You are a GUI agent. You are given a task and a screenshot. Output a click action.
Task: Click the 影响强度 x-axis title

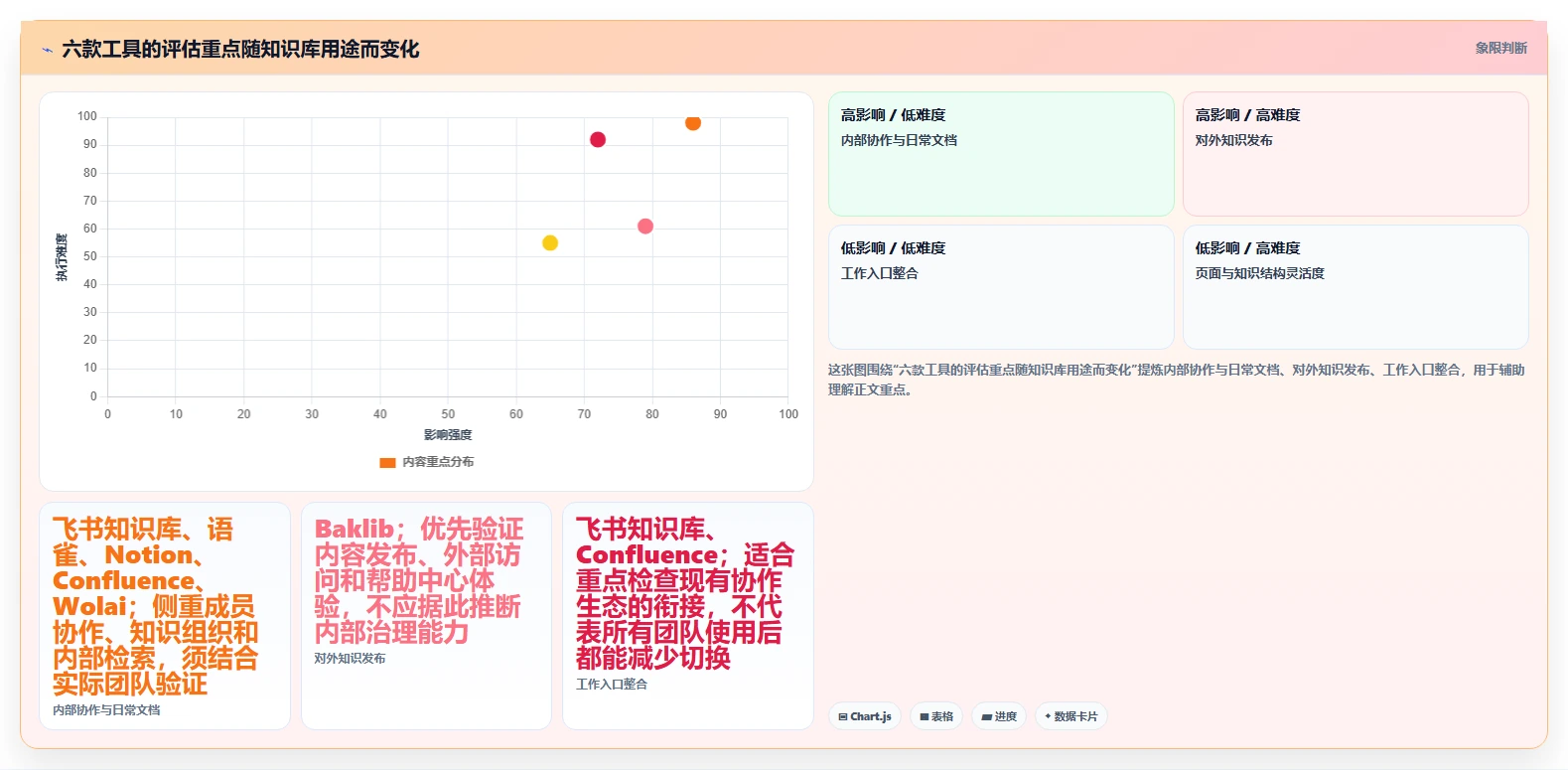click(448, 435)
